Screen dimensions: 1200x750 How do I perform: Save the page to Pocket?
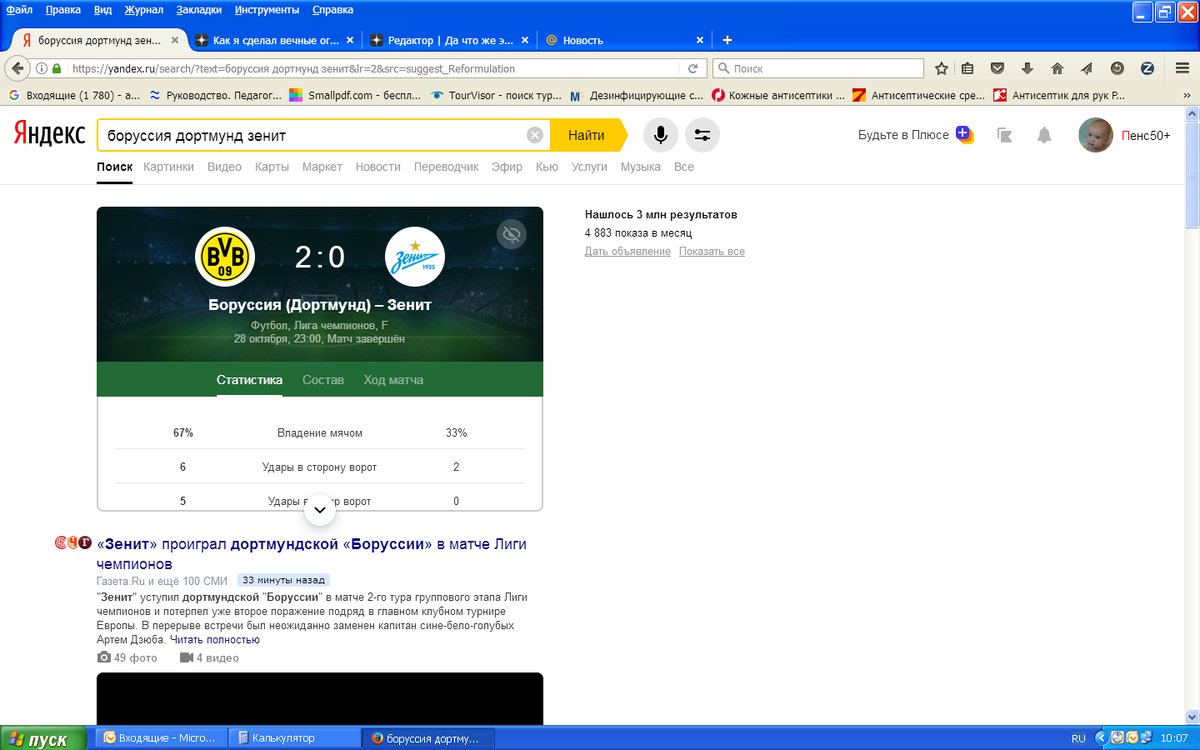998,69
